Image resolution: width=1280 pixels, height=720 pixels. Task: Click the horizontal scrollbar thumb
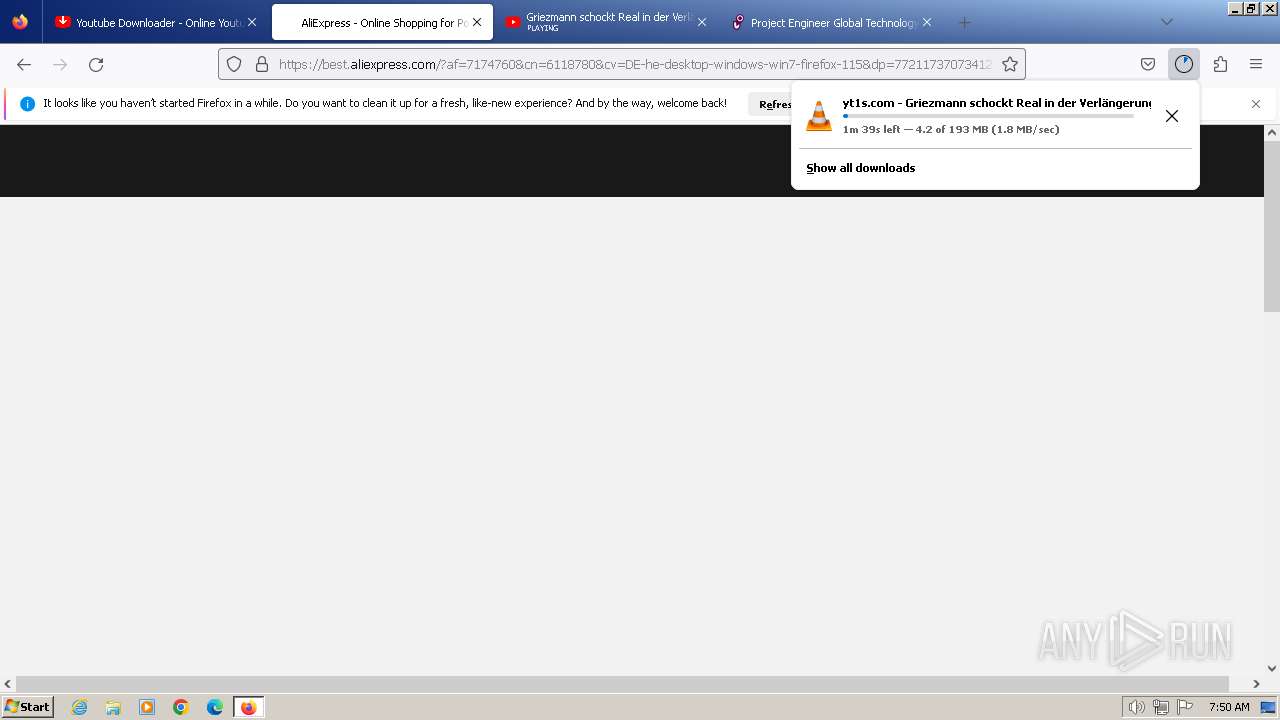(x=622, y=684)
